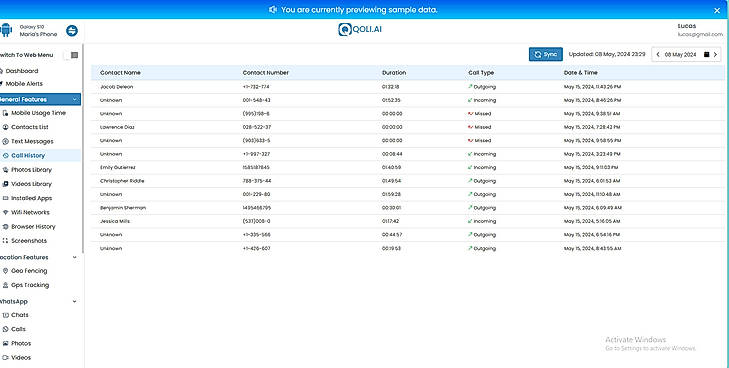Click the Photos Library icon
Screen dimensions: 729x368
point(6,170)
